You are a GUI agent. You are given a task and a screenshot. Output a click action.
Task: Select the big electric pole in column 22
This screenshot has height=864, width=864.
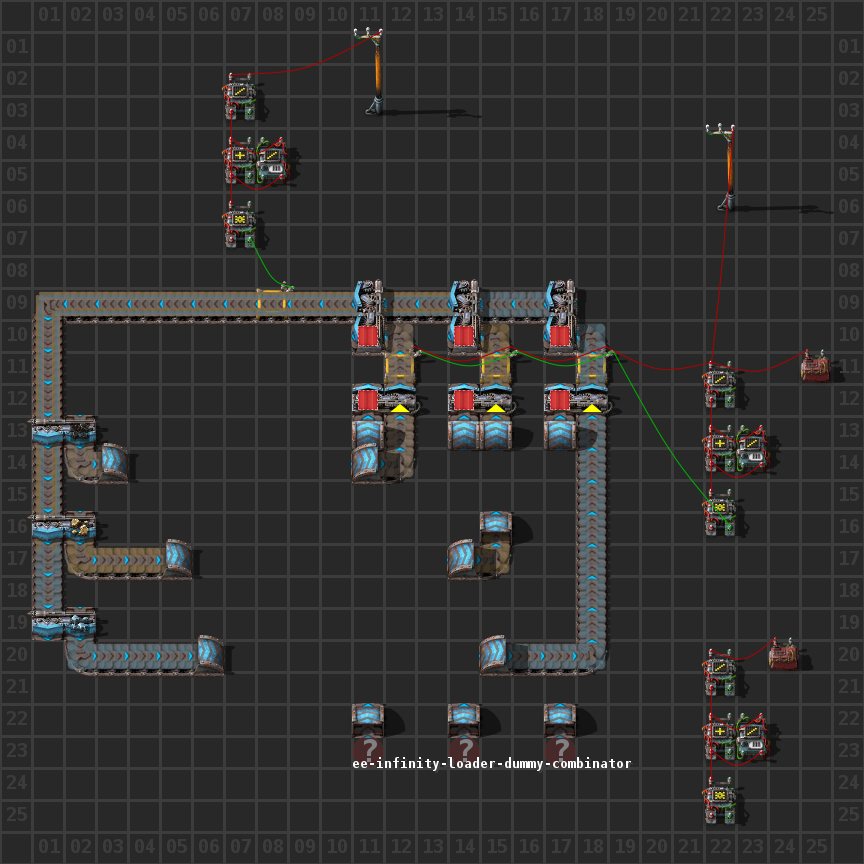click(x=726, y=168)
